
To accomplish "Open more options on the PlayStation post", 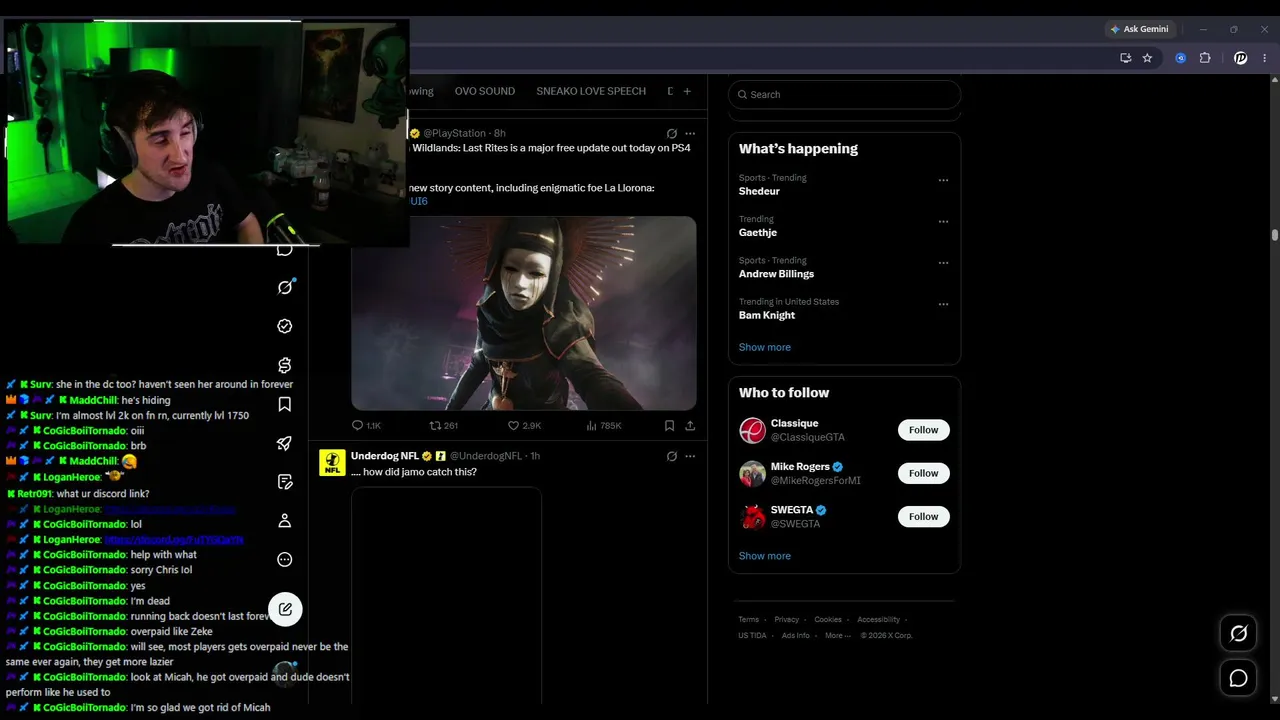I will tap(690, 133).
